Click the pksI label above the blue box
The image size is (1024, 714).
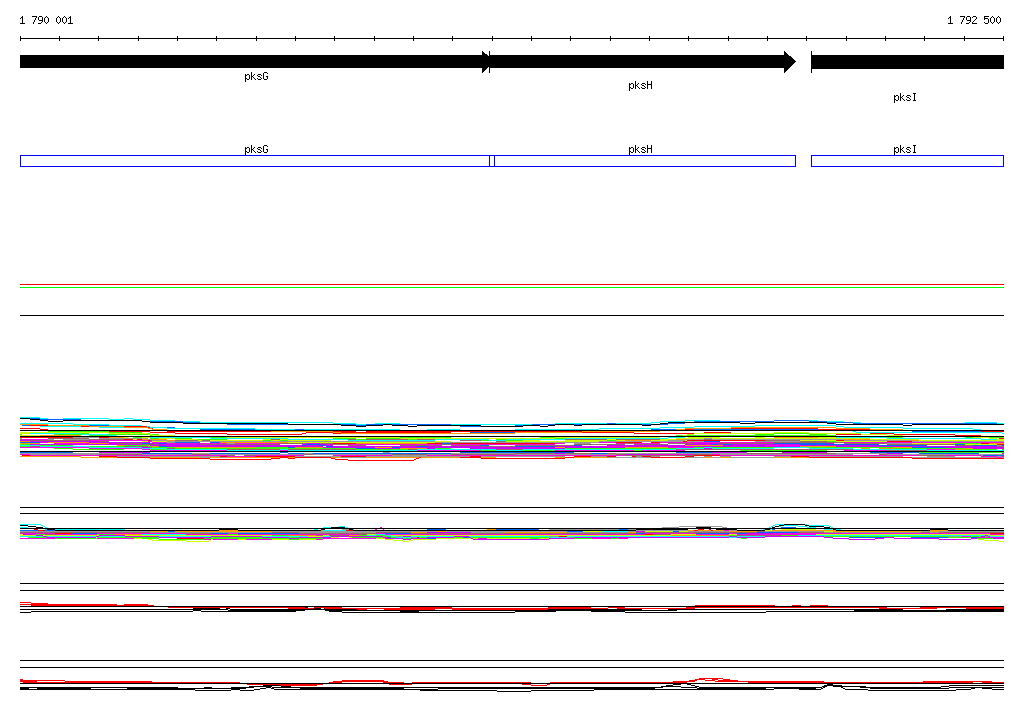coord(904,149)
